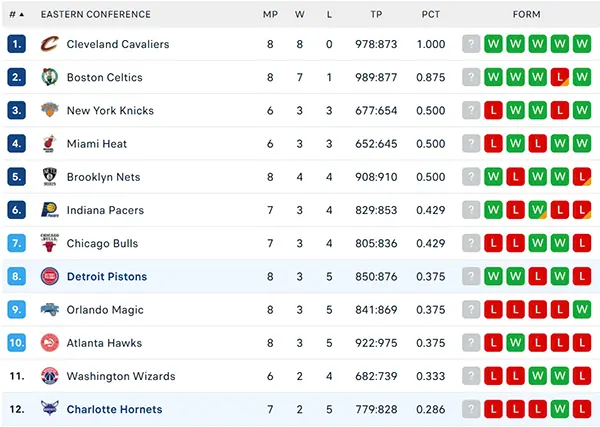Open the Orlando Magic team link
This screenshot has width=600, height=427.
point(105,310)
